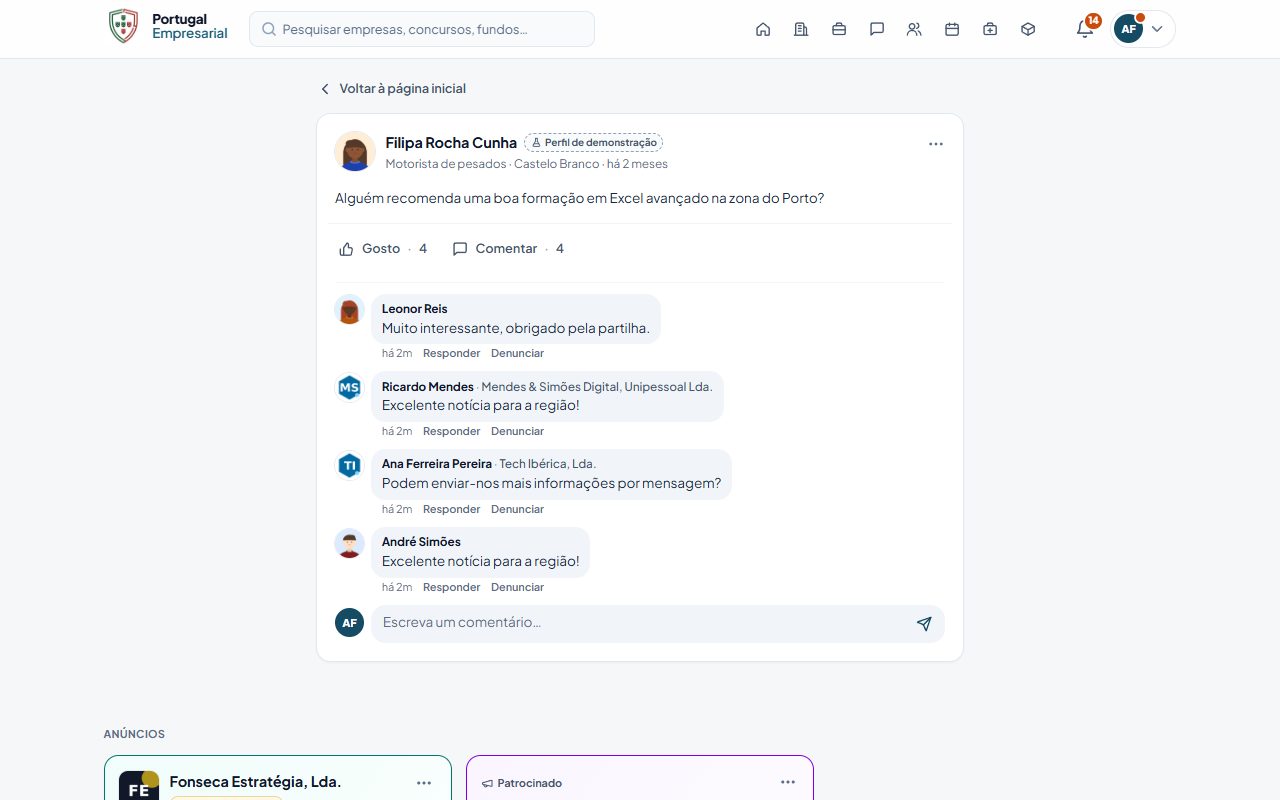Open the briefcase-with-plus nav icon
This screenshot has height=800, width=1280.
click(990, 29)
